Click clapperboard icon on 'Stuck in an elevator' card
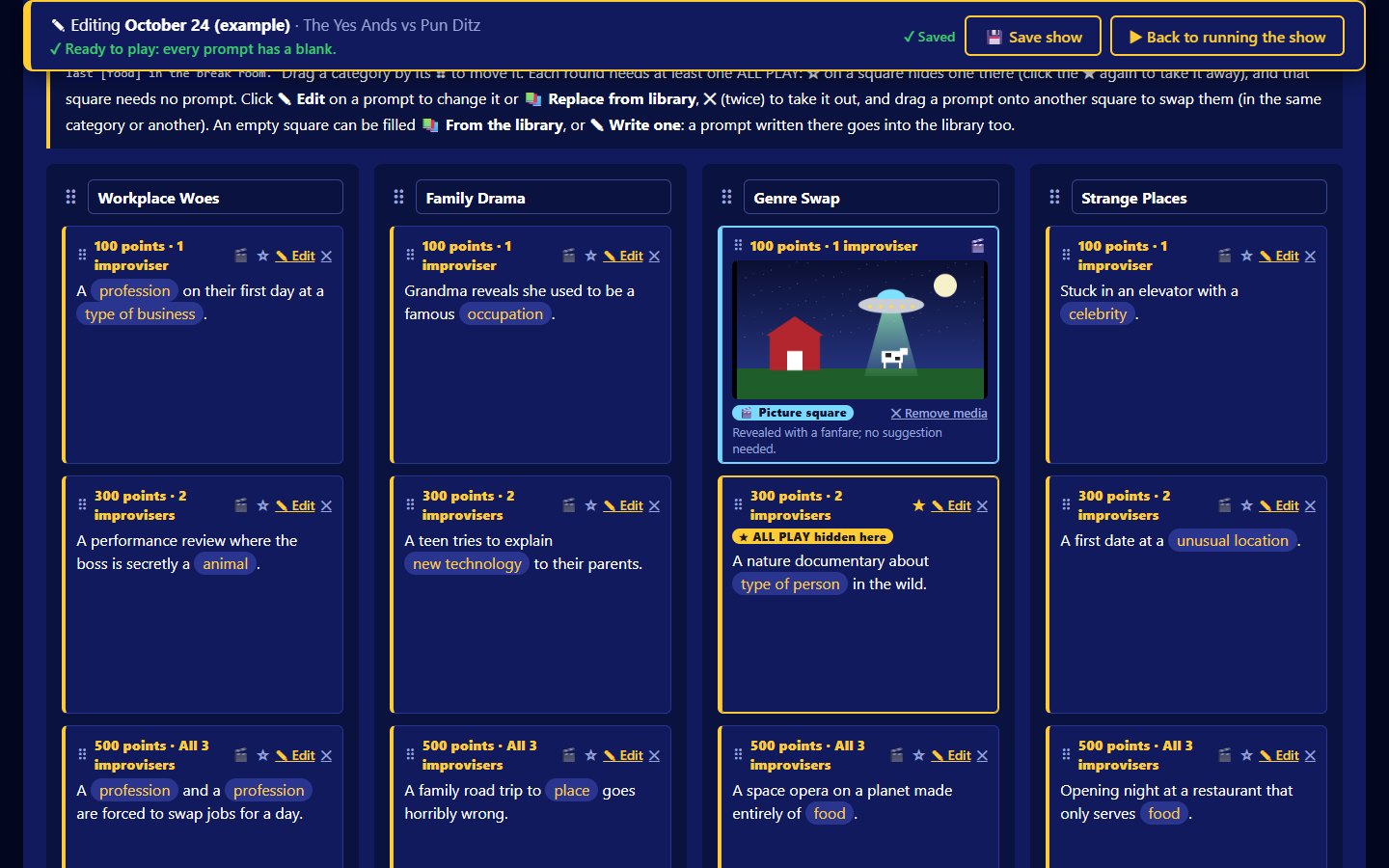The height and width of the screenshot is (868, 1389). tap(1225, 256)
